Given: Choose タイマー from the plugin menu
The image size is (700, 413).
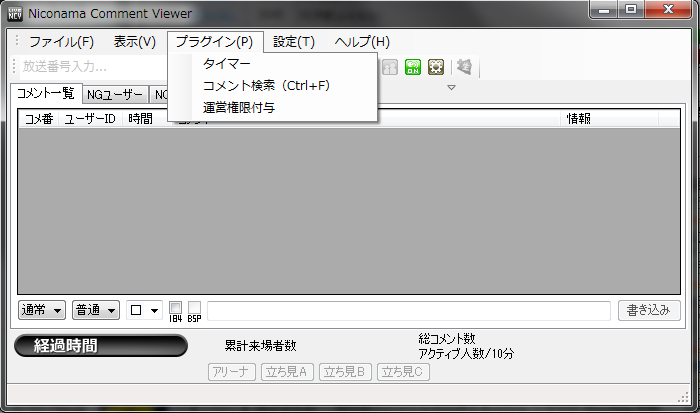Looking at the screenshot, I should (x=272, y=64).
